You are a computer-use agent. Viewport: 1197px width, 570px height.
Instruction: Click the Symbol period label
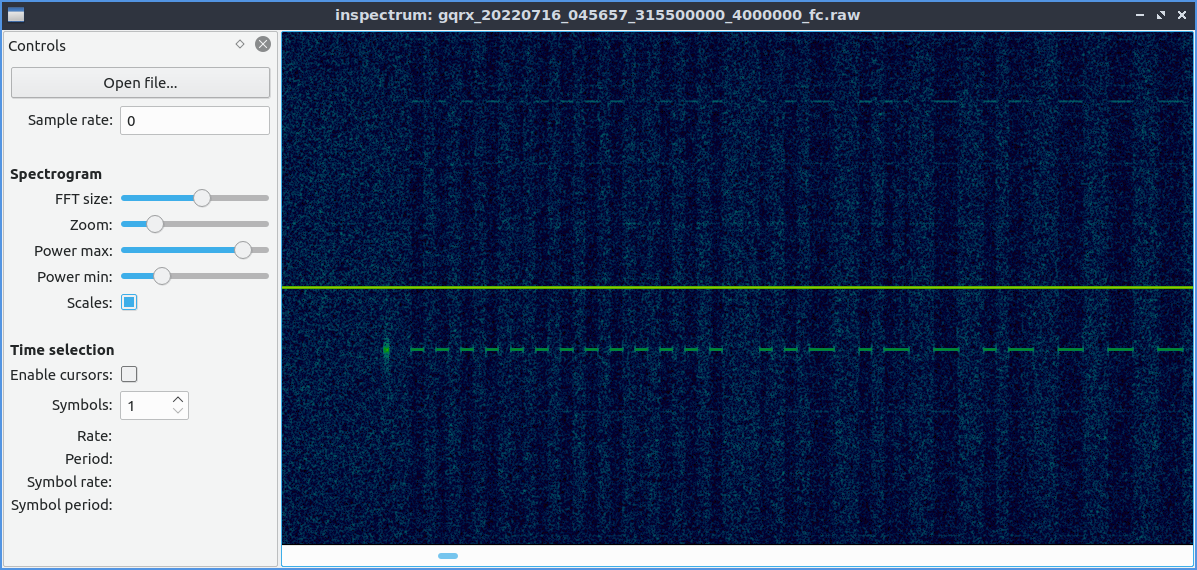[62, 505]
